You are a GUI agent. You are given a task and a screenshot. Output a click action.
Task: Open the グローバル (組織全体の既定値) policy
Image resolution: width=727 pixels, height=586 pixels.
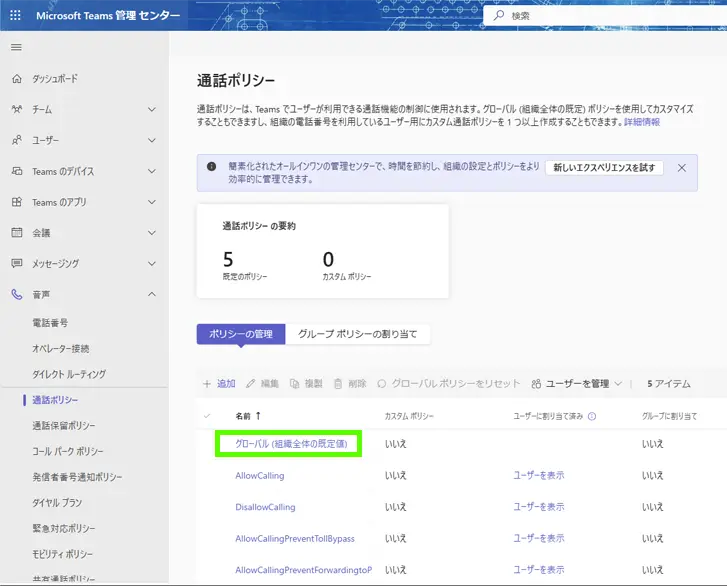tap(291, 444)
